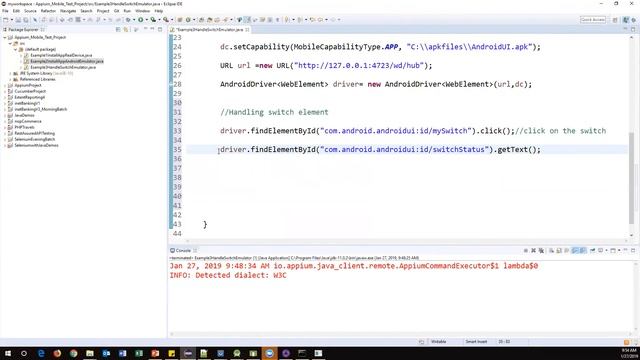The width and height of the screenshot is (640, 360).
Task: Open the Navigate menu
Action: pyautogui.click(x=68, y=11)
